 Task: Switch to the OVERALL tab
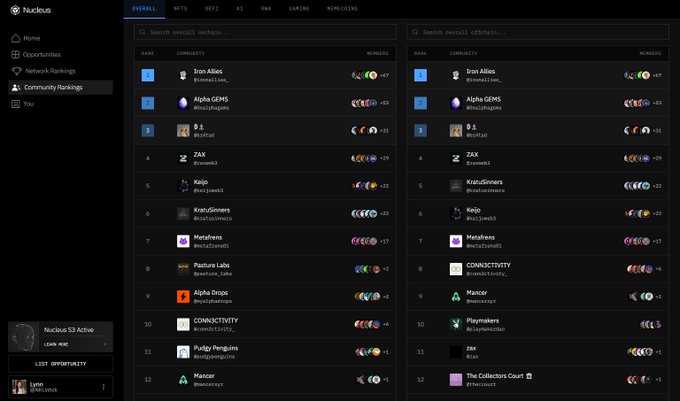click(144, 9)
